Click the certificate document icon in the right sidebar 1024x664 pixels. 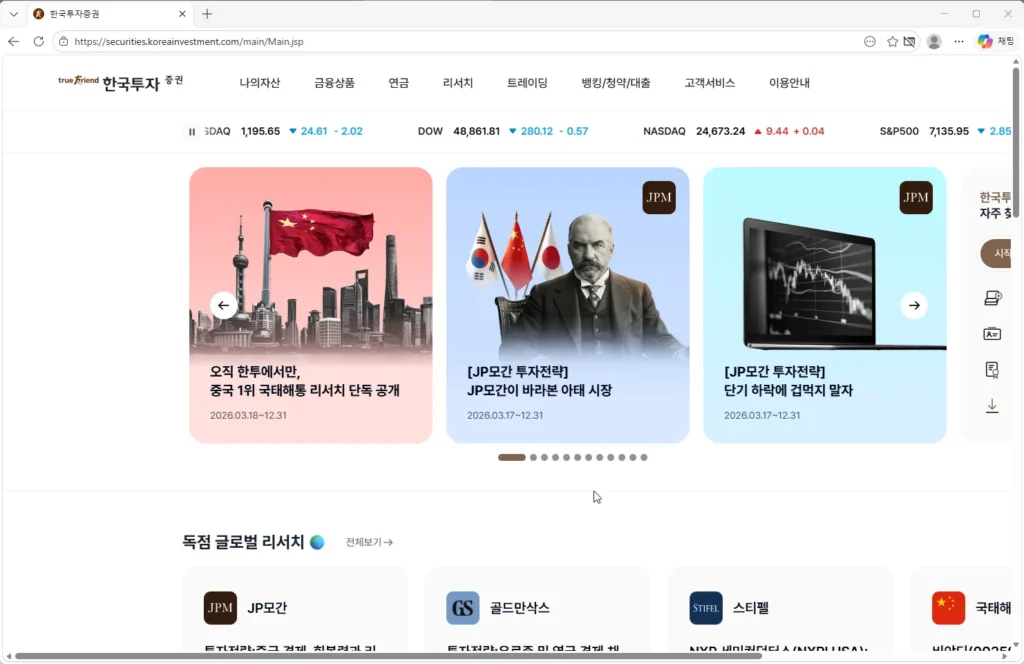pos(992,369)
